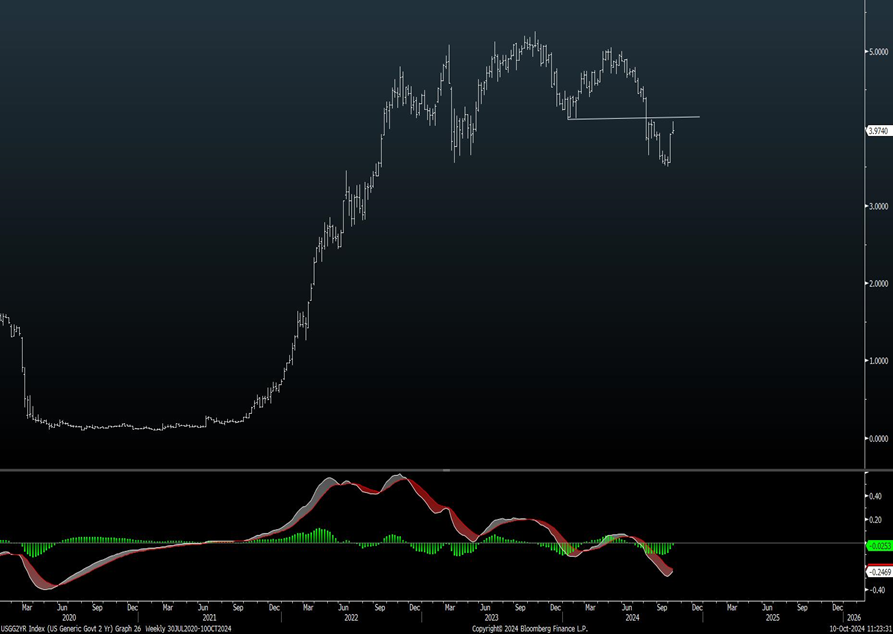
Task: Click the 0.0000 y-axis label
Action: click(x=878, y=438)
